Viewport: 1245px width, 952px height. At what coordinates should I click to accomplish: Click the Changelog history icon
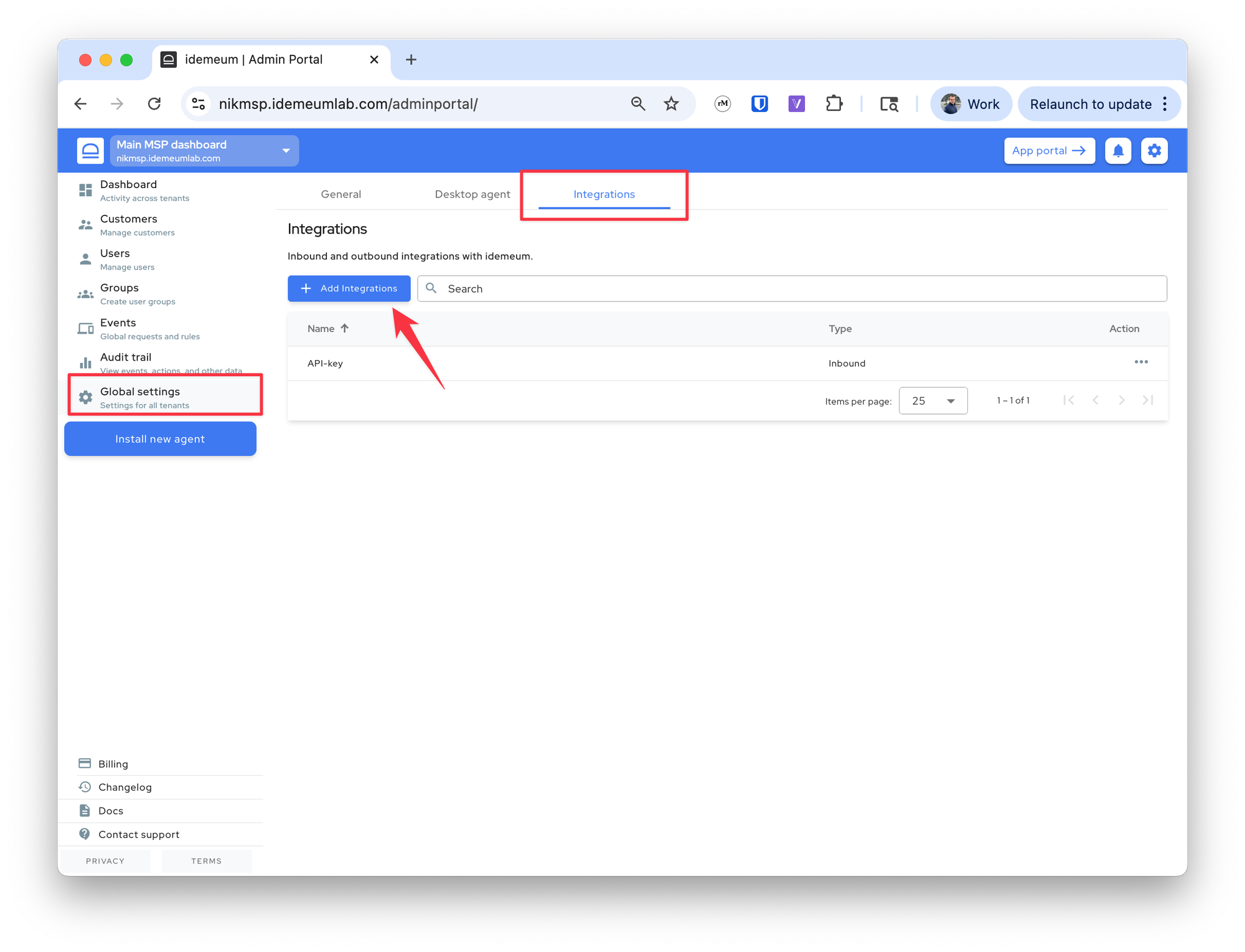pos(85,787)
